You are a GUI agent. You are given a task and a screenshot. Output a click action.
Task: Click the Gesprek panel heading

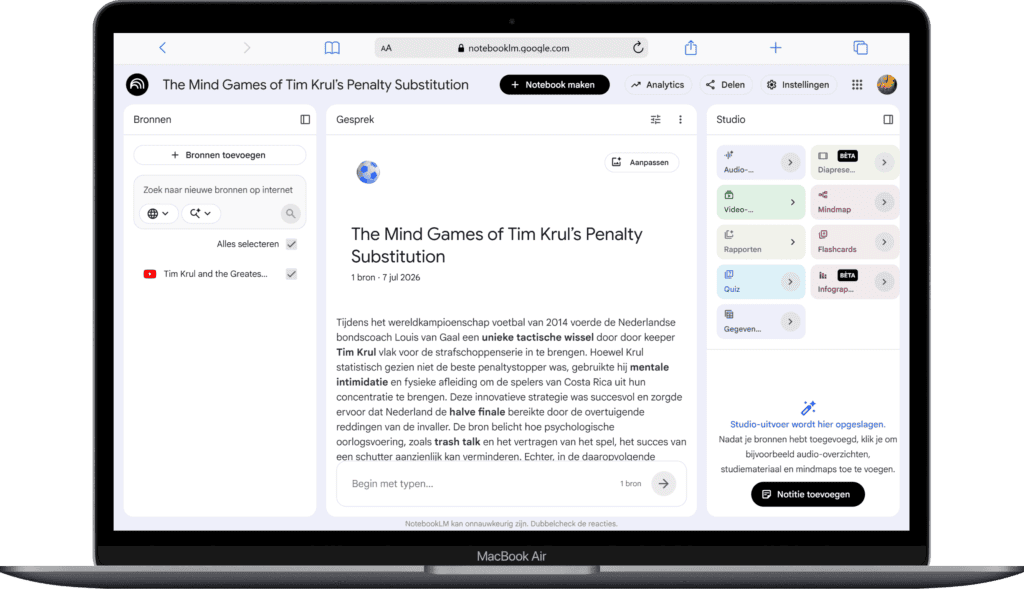[355, 119]
